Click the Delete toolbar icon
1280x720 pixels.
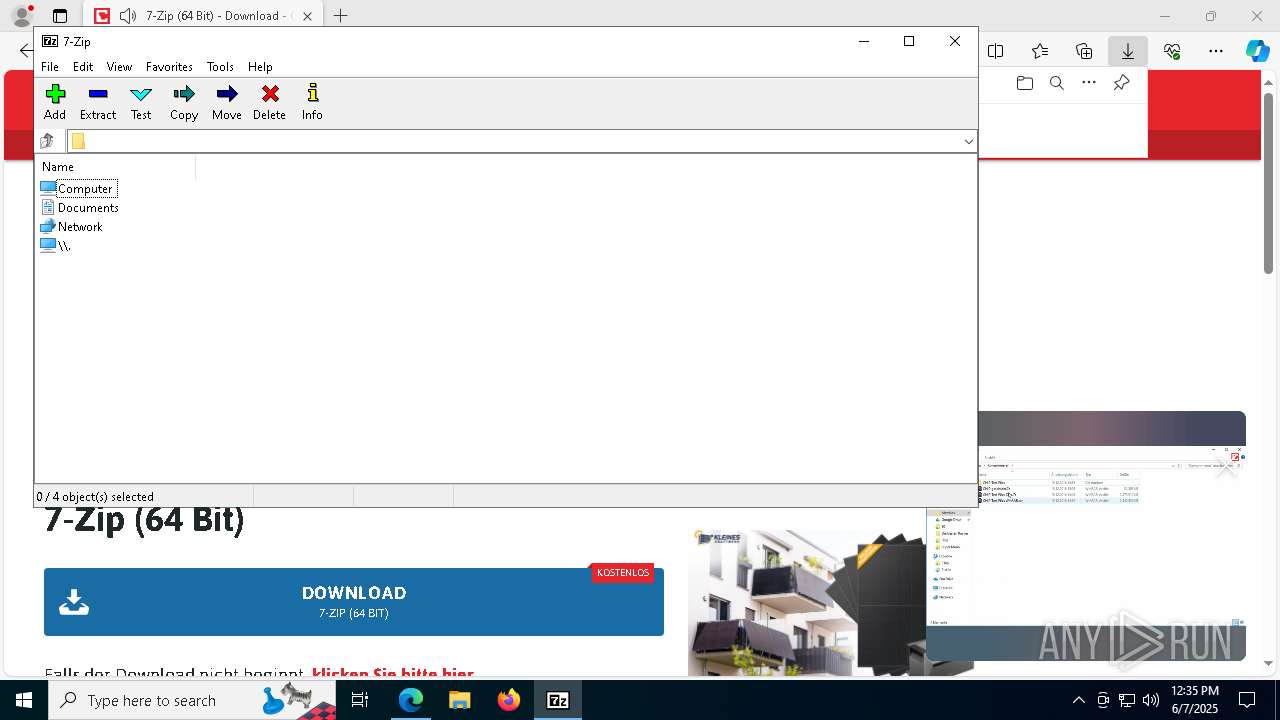coord(269,102)
